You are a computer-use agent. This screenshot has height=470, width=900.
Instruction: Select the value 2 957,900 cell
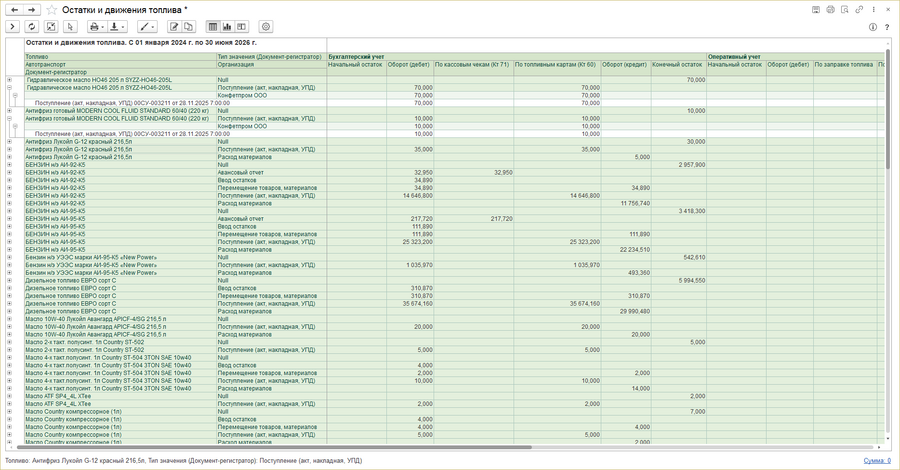pos(678,165)
